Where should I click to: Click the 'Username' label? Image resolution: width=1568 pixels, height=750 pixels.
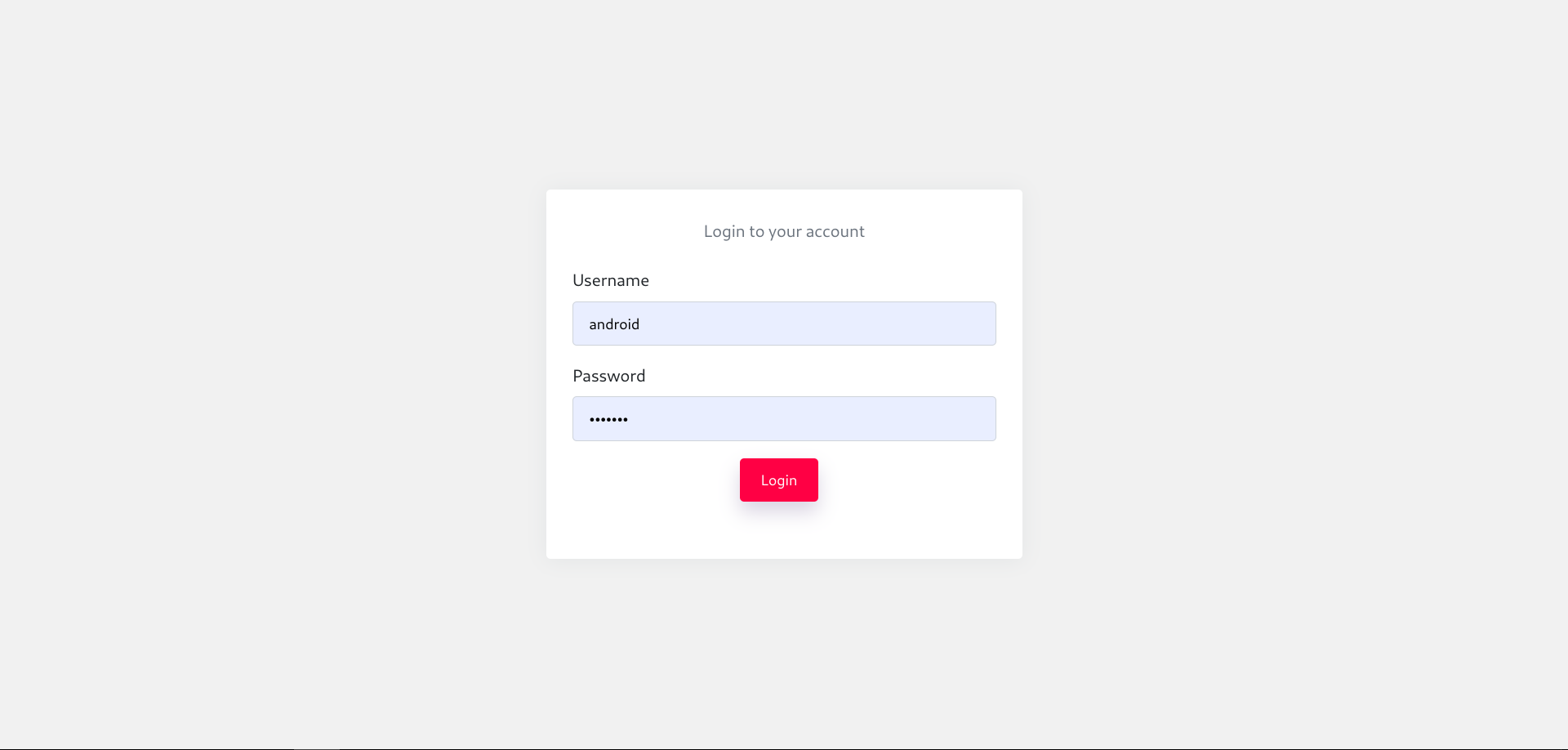point(610,280)
